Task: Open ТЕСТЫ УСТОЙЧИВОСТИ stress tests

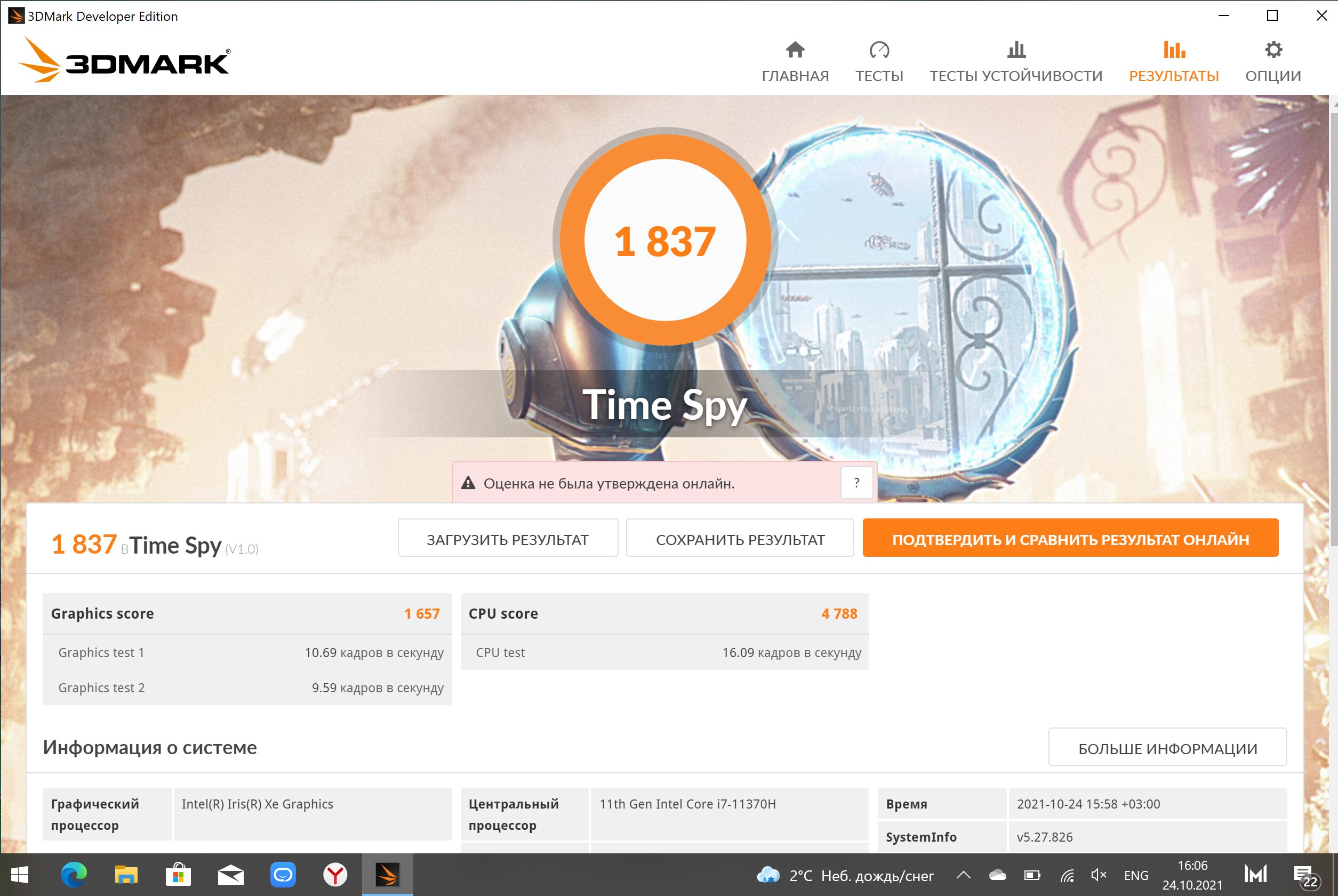Action: click(1016, 62)
